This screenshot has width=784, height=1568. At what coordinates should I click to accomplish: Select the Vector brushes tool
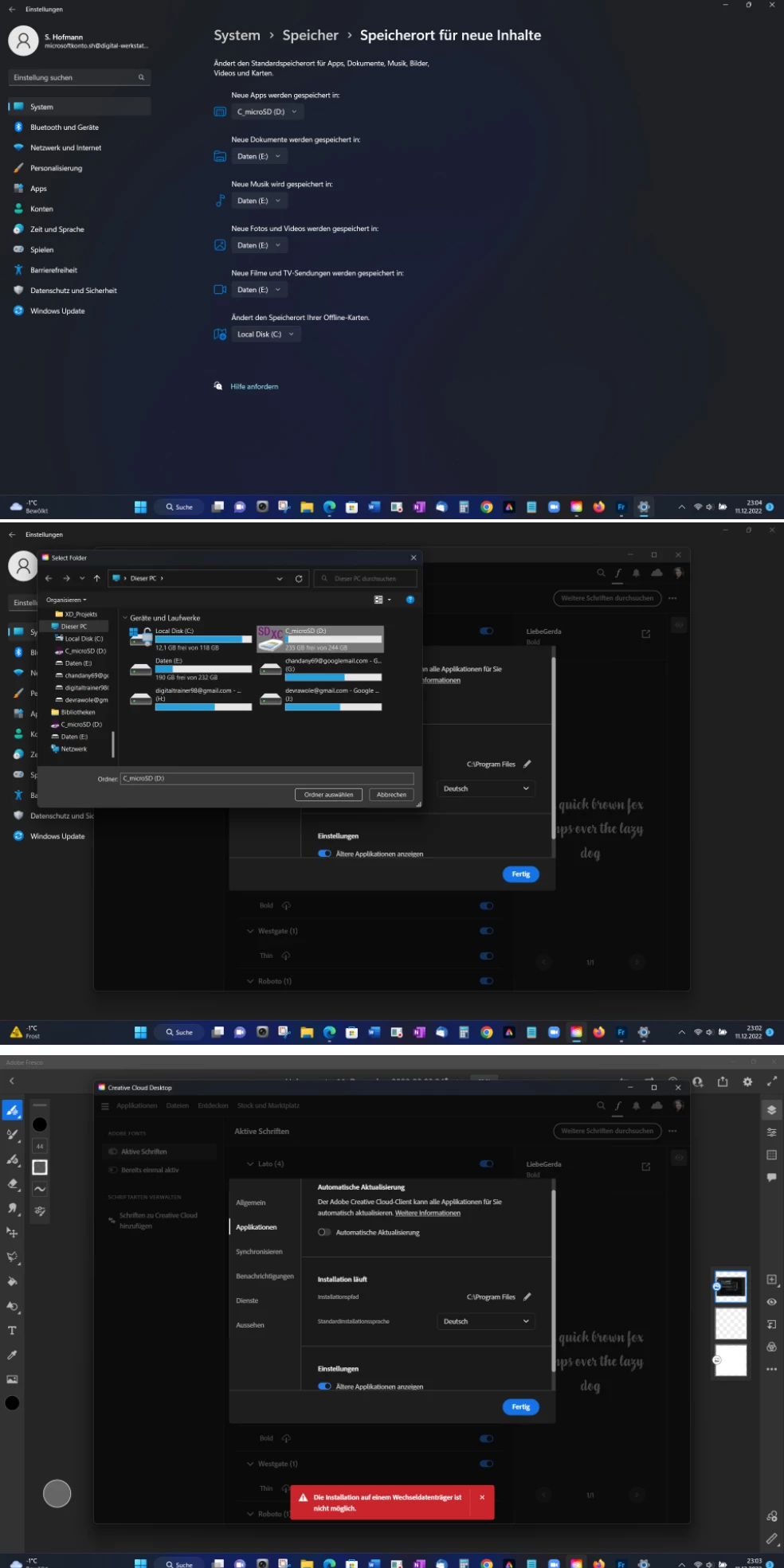point(13,1159)
